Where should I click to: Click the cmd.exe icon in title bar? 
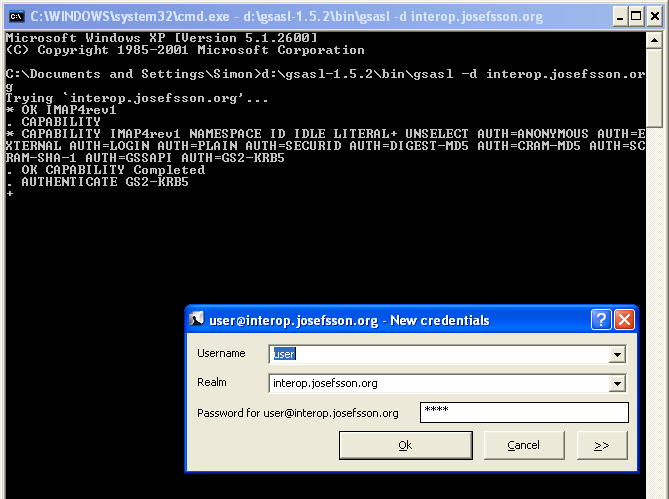[x=17, y=16]
